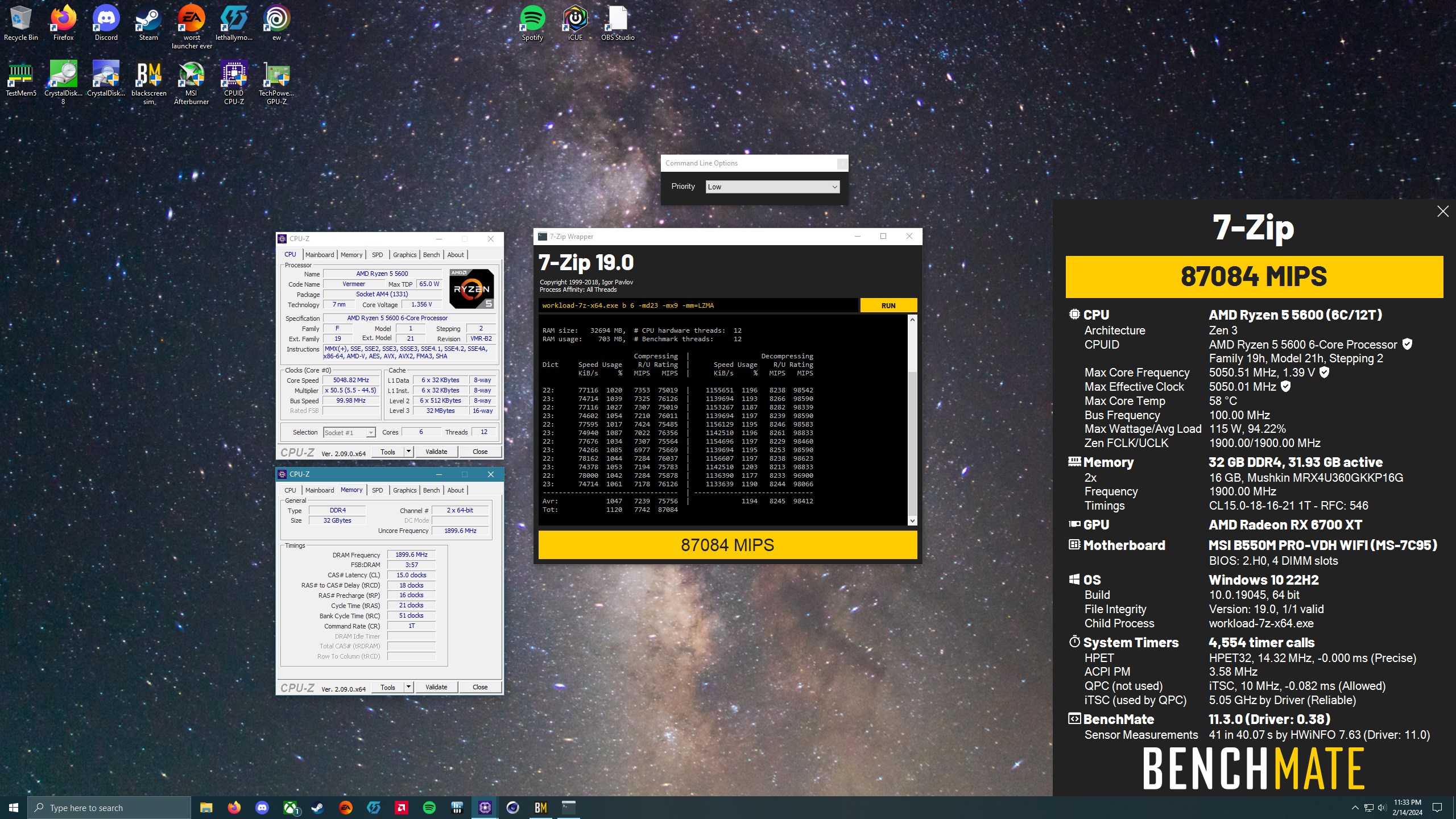Image resolution: width=1456 pixels, height=819 pixels.
Task: Click the taskbar search box
Action: point(109,808)
